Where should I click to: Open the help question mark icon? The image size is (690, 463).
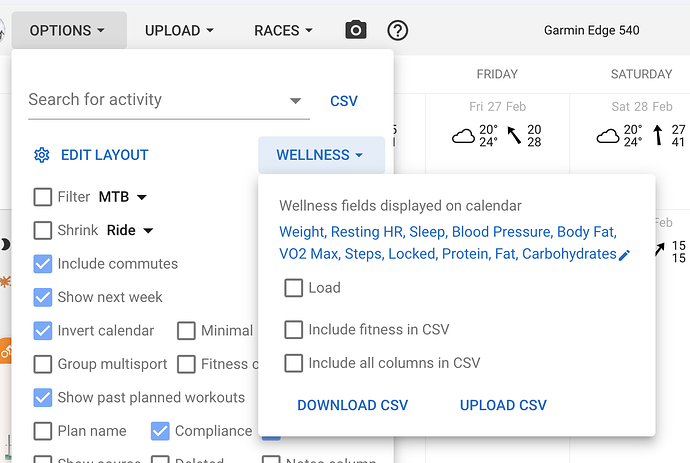398,30
